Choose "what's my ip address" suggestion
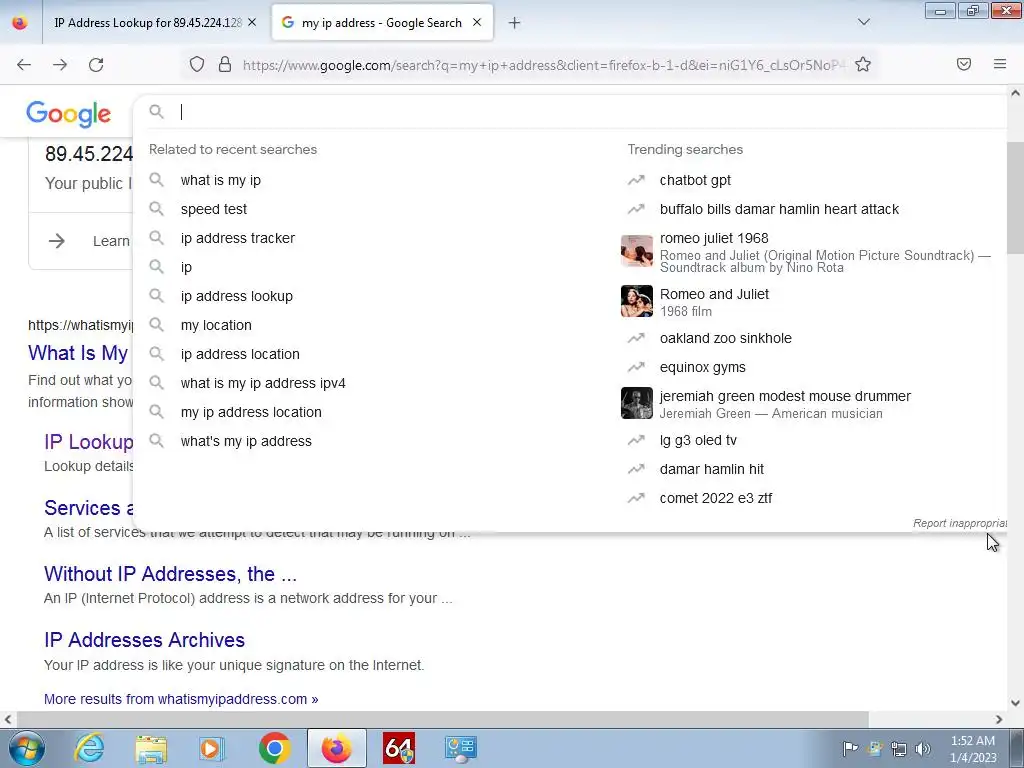This screenshot has width=1024, height=768. pos(246,441)
